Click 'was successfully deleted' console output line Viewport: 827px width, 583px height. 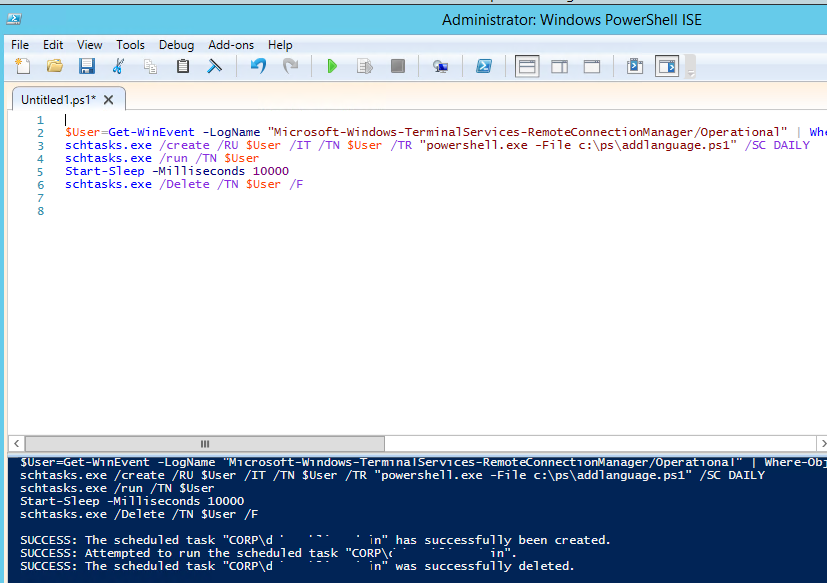pos(297,566)
